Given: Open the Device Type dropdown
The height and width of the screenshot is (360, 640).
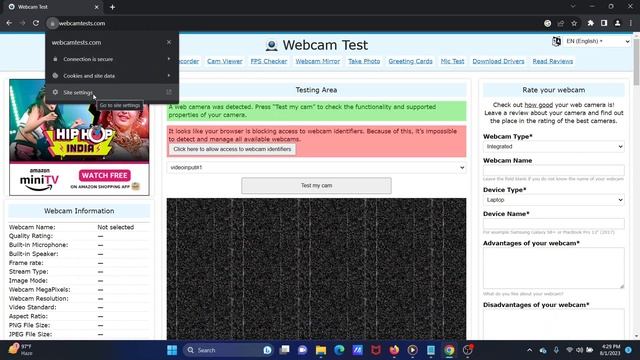Looking at the screenshot, I should click(553, 200).
